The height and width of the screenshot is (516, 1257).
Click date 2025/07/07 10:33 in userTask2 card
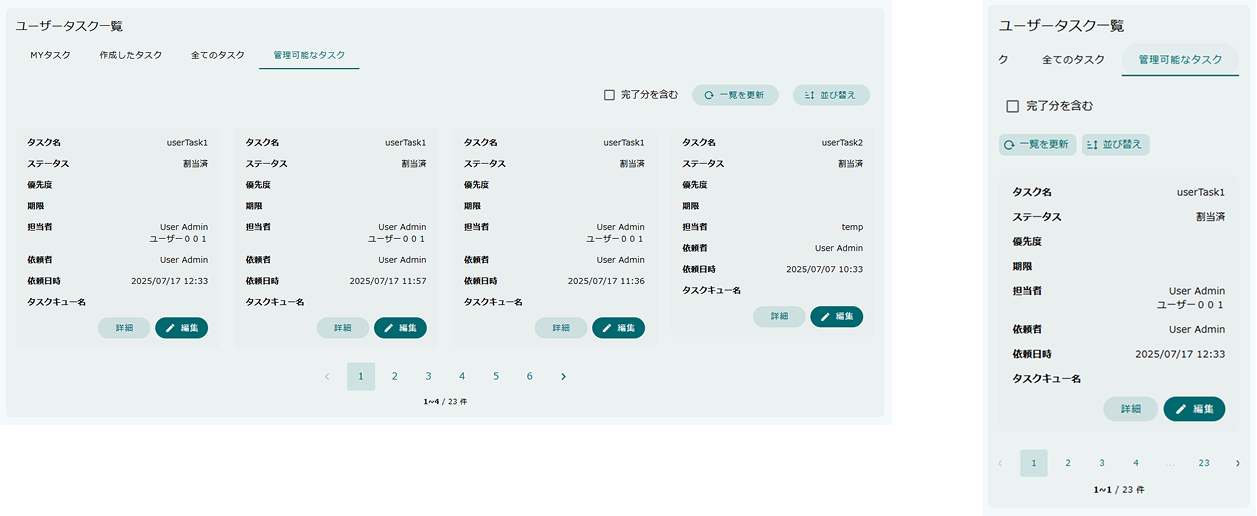824,269
